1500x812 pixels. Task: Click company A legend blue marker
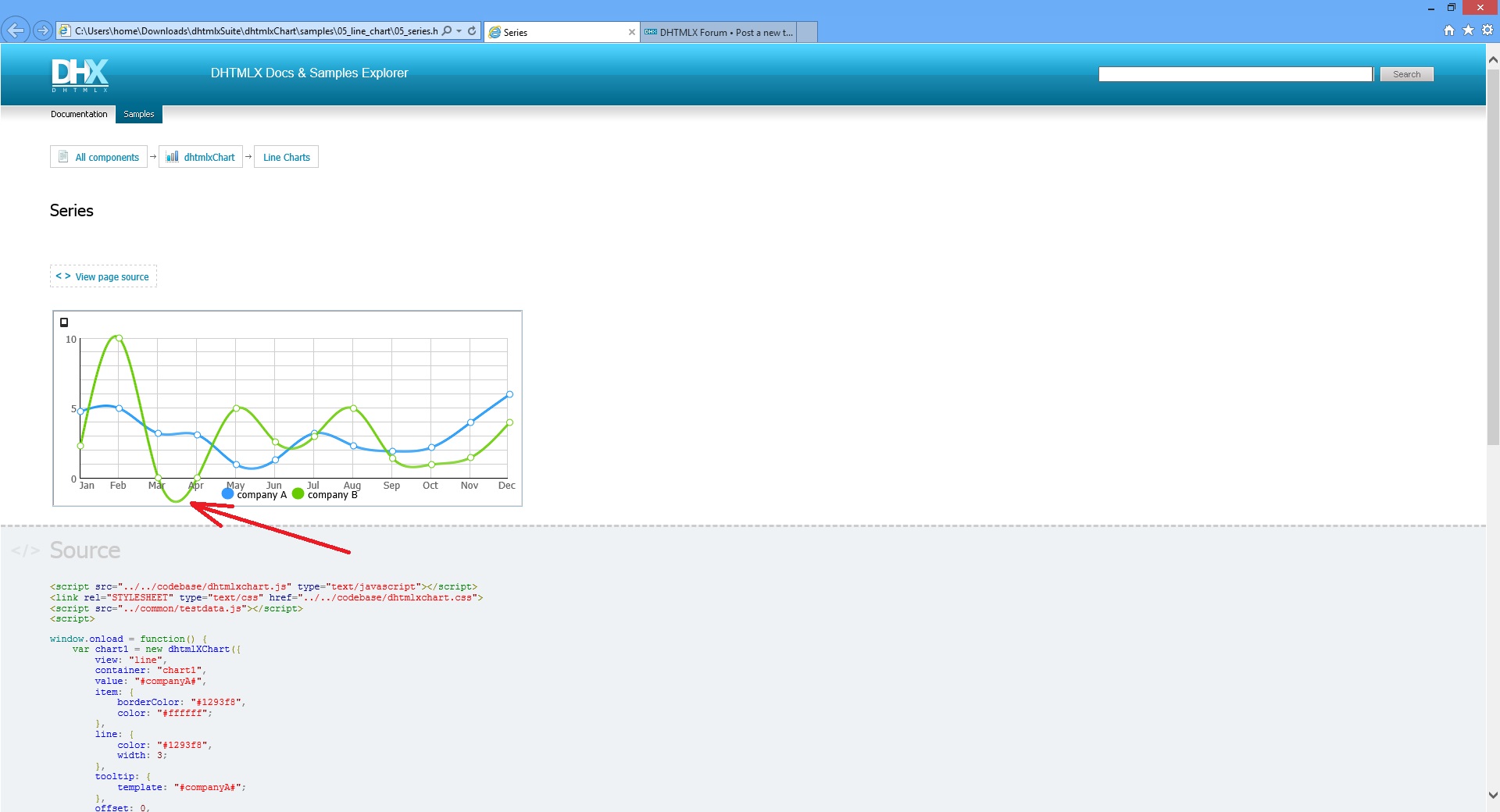coord(228,493)
